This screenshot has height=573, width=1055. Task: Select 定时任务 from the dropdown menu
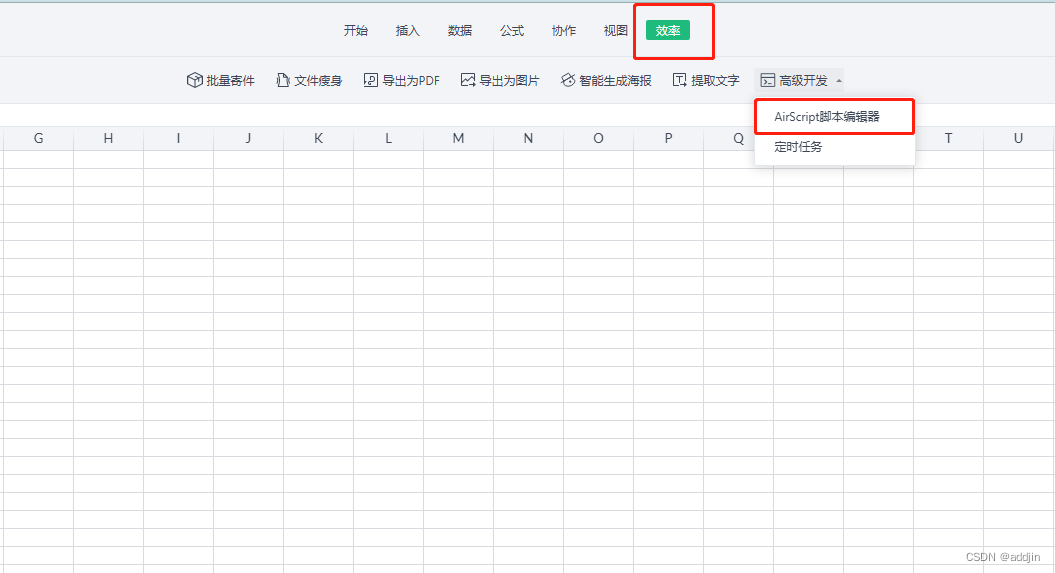tap(798, 147)
